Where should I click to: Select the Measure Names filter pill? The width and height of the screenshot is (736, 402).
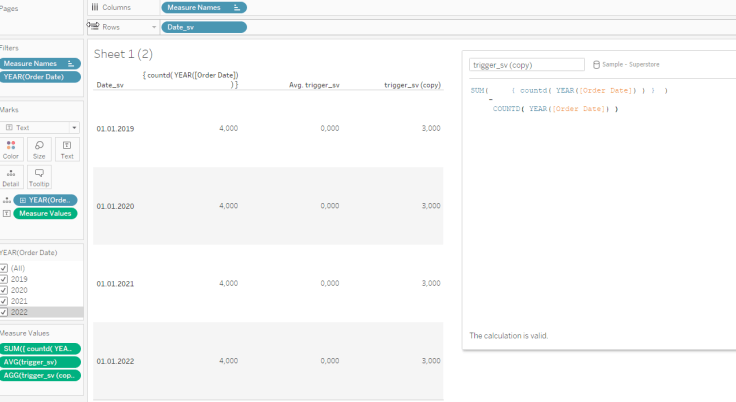[x=40, y=63]
